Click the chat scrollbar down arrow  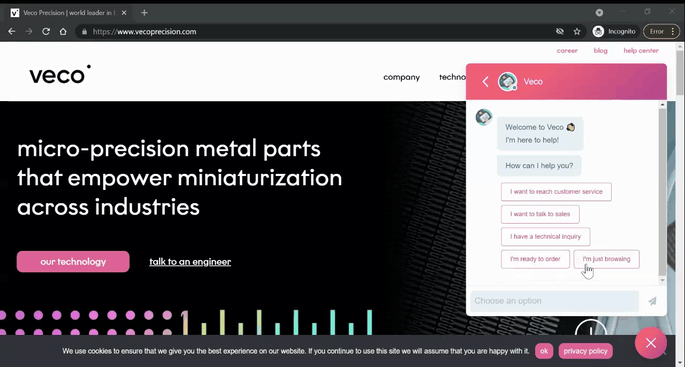click(x=663, y=280)
